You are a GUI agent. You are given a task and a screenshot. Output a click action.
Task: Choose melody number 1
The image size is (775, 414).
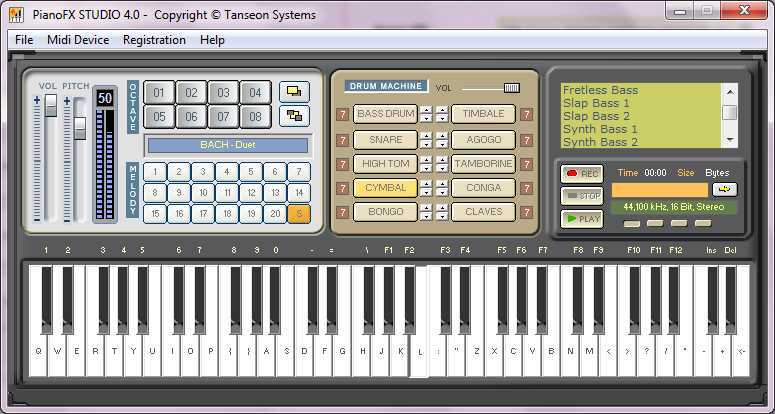click(x=155, y=172)
